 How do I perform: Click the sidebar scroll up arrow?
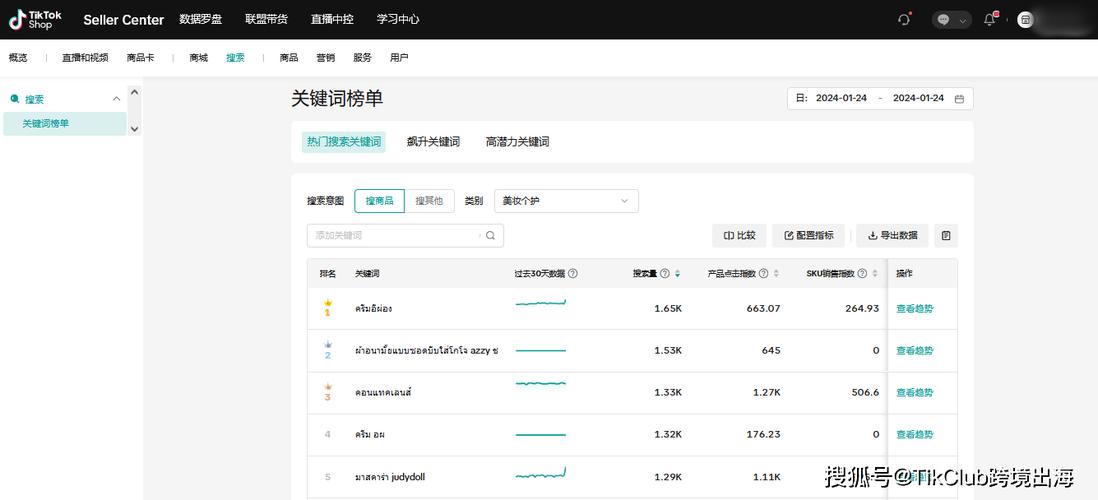(x=134, y=92)
